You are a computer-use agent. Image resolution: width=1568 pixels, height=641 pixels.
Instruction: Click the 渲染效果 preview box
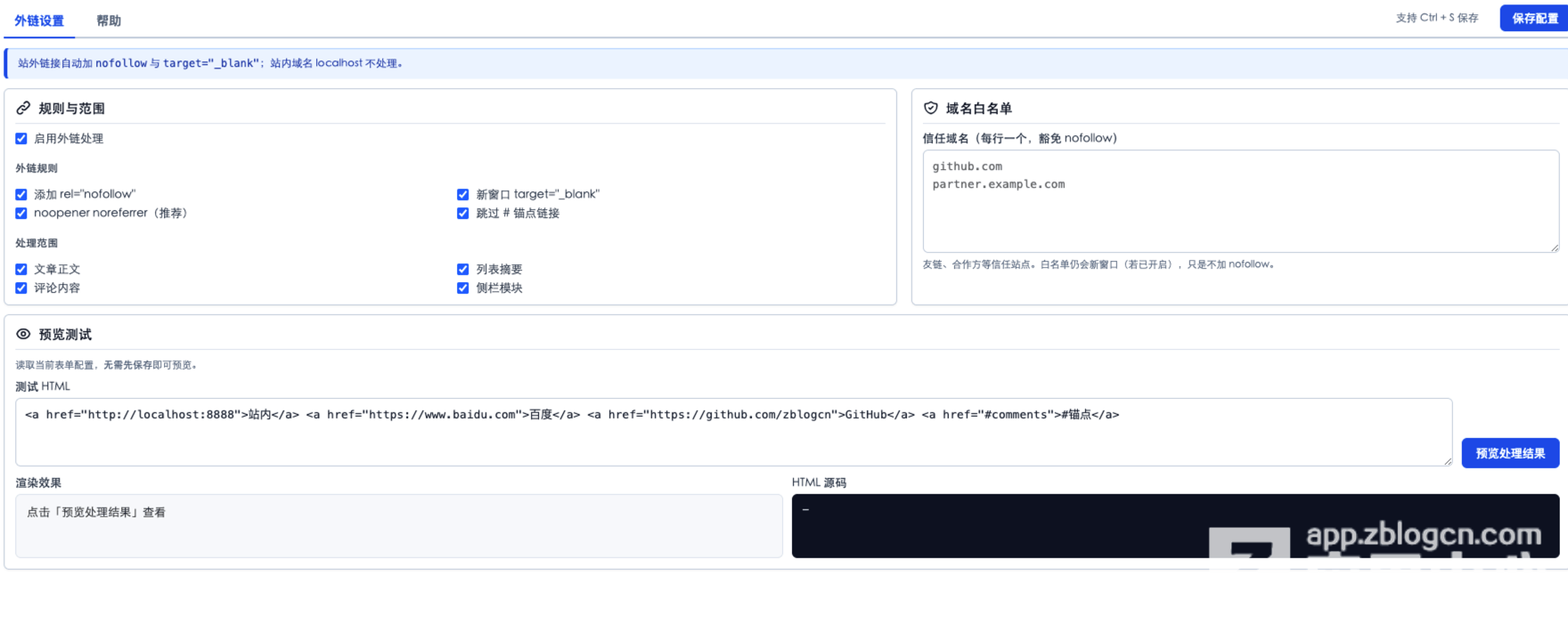pyautogui.click(x=398, y=526)
